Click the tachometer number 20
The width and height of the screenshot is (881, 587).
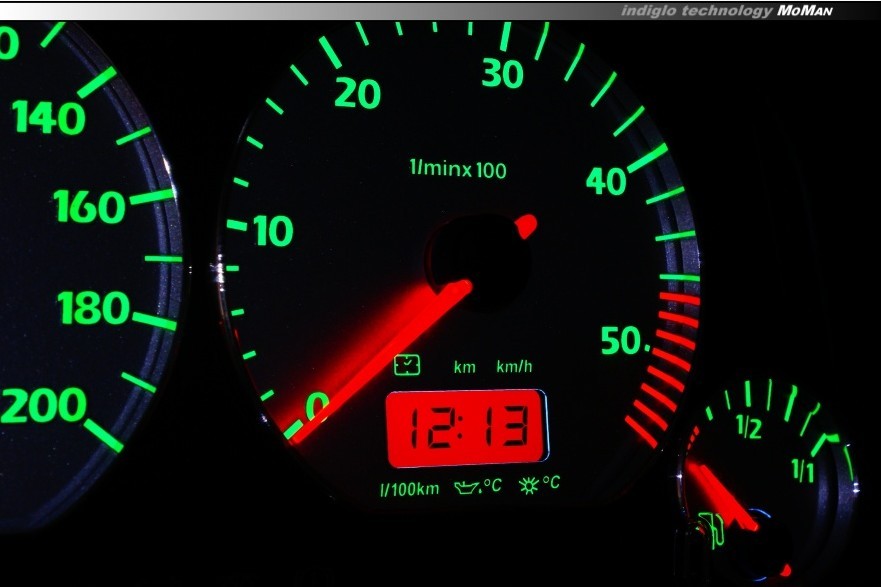coord(358,93)
